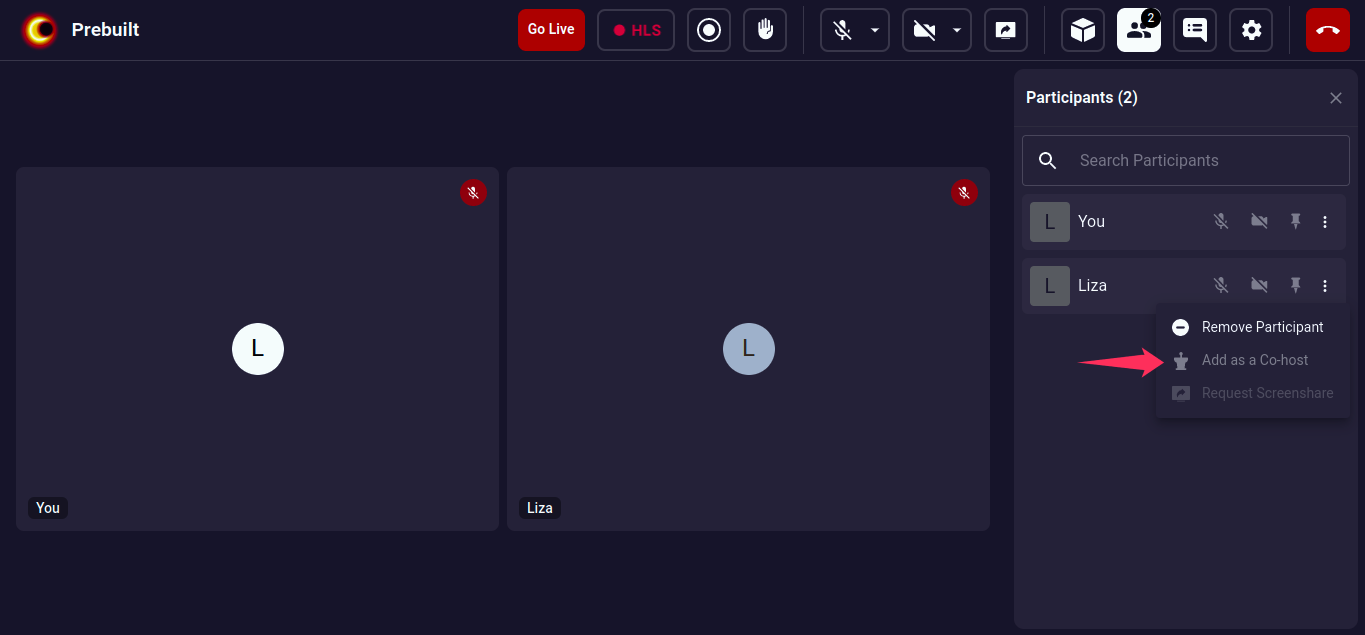Leave the call with the red phone button
Image resolution: width=1365 pixels, height=635 pixels.
click(x=1328, y=30)
